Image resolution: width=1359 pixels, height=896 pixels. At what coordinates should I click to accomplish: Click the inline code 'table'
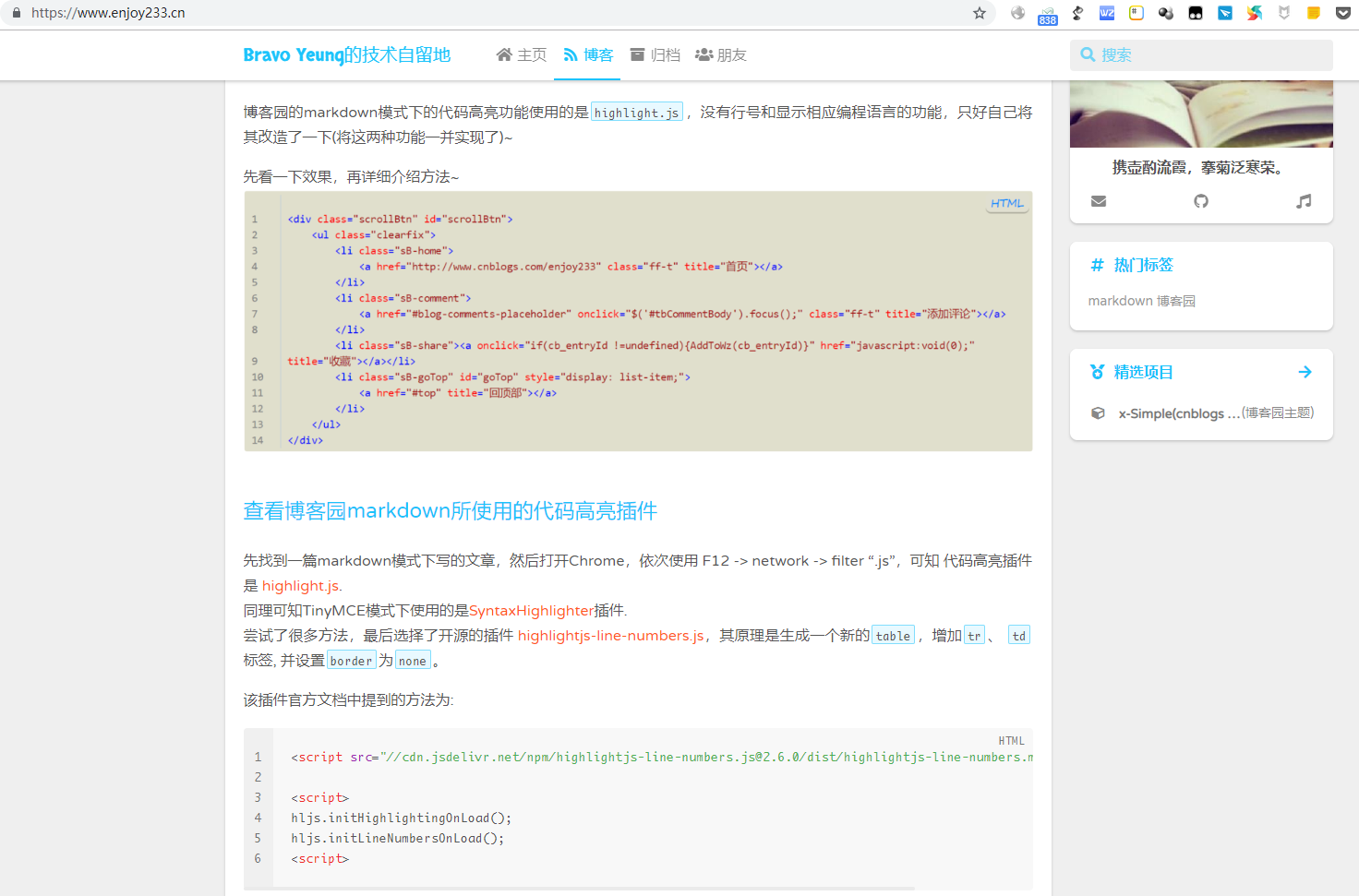click(x=894, y=636)
